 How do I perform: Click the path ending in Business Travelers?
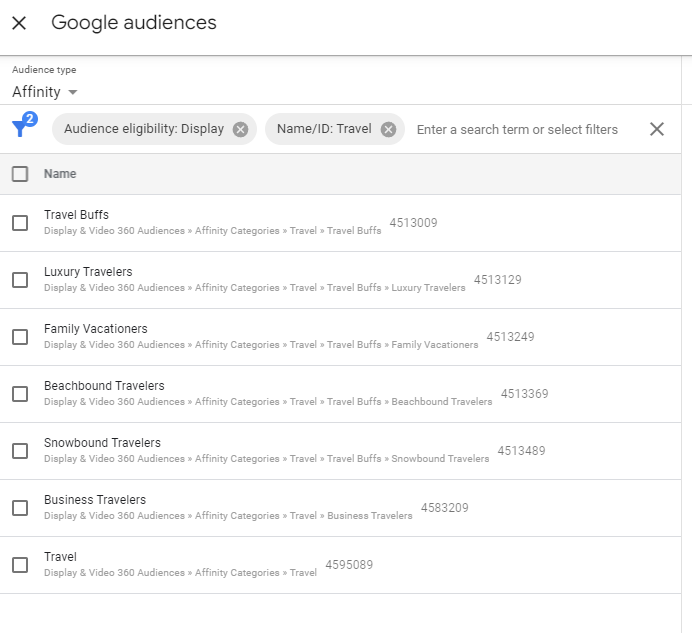click(228, 516)
